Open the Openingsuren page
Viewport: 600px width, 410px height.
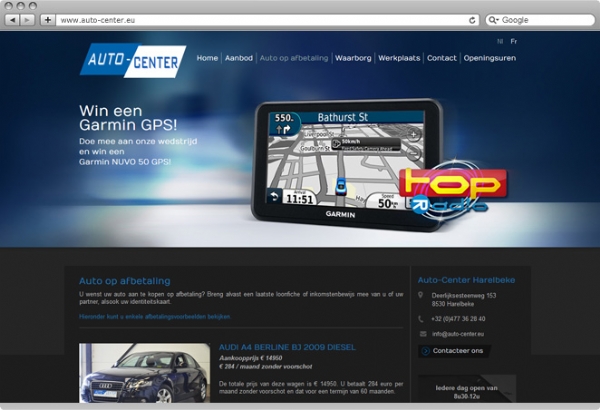click(490, 58)
